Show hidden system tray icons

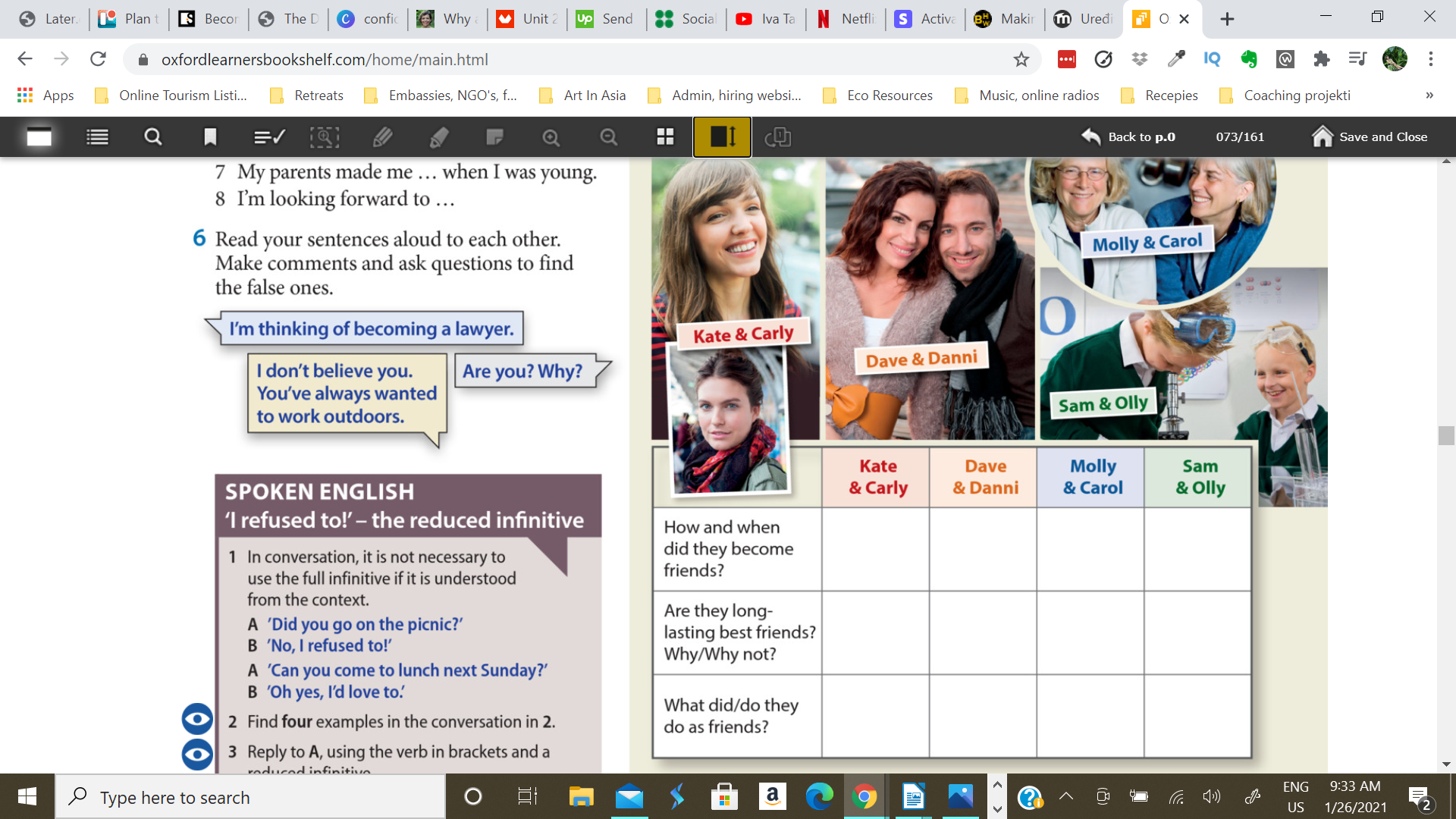1066,796
